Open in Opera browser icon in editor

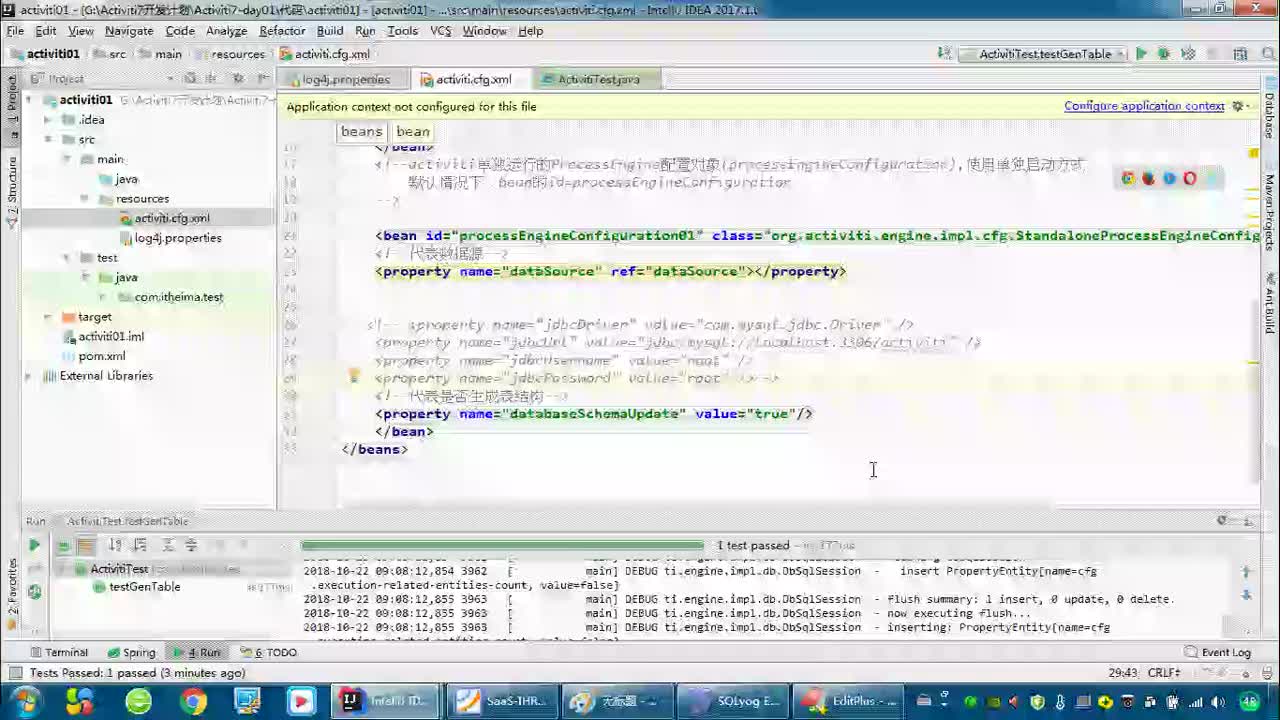point(1190,178)
